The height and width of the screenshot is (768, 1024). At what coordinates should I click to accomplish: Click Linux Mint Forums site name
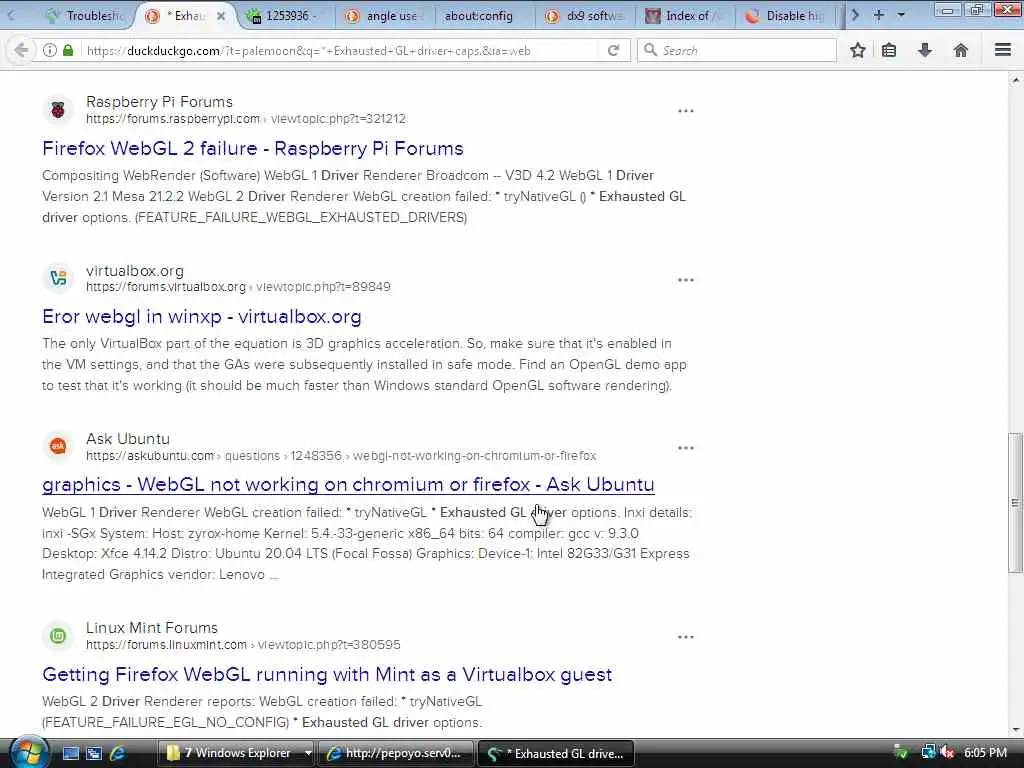click(x=152, y=628)
